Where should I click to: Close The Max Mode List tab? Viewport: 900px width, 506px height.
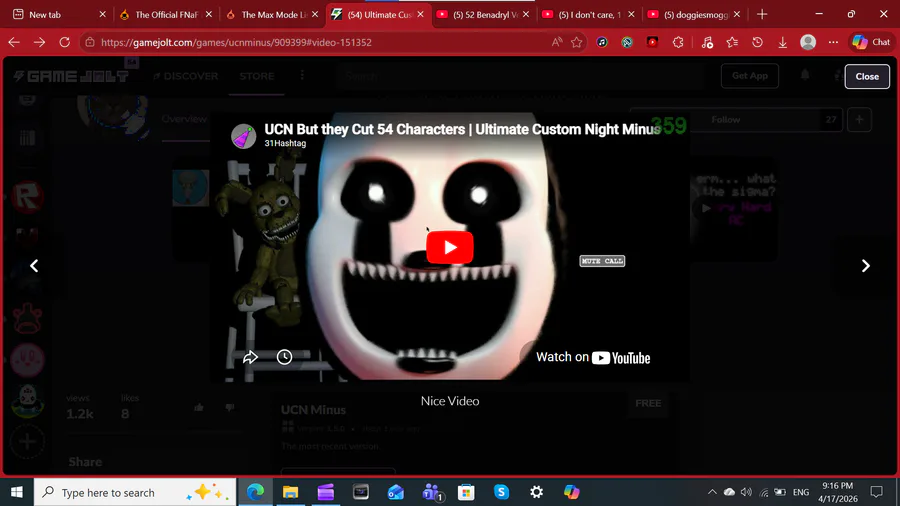[x=315, y=14]
